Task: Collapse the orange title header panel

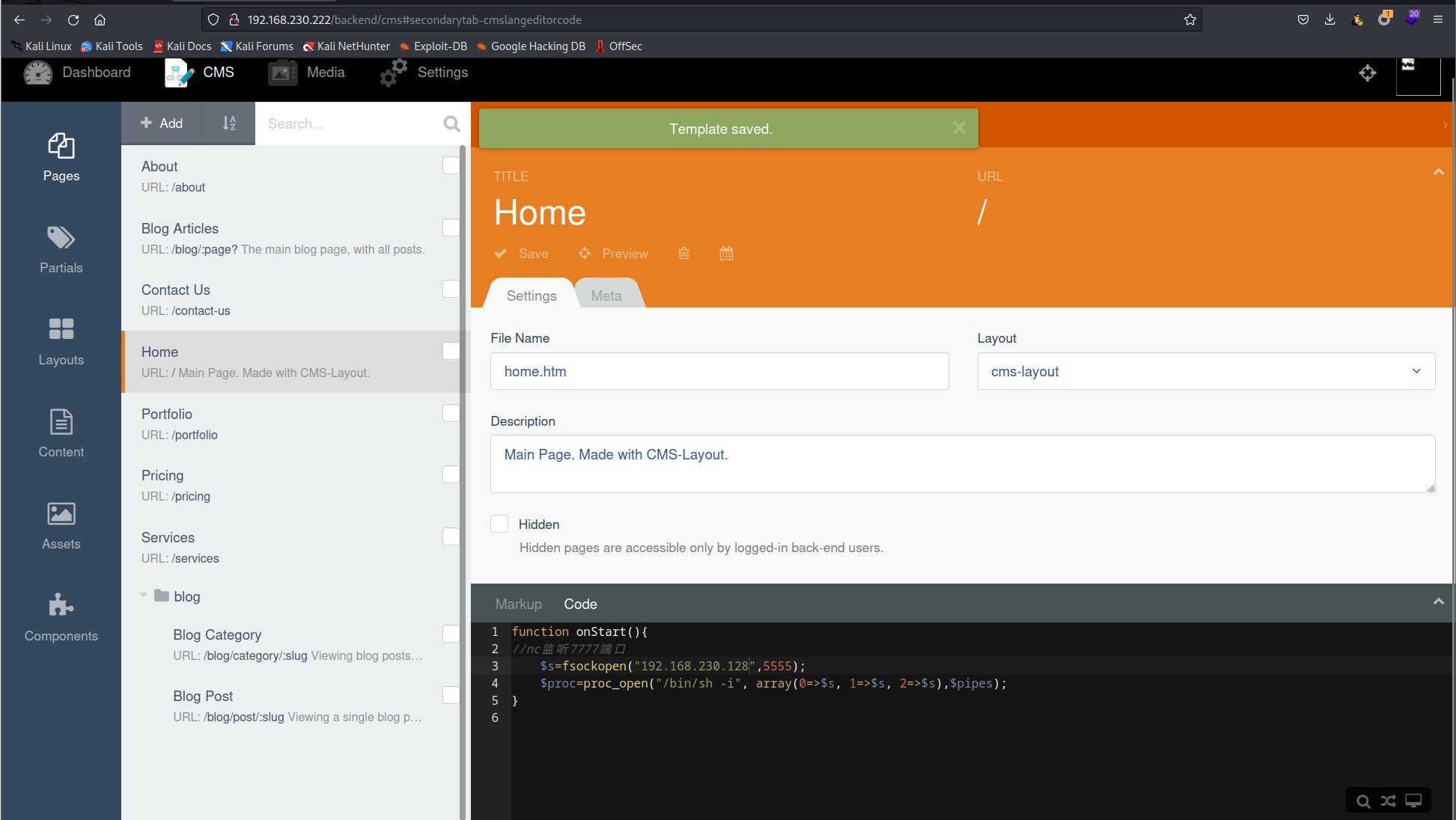Action: click(x=1438, y=172)
